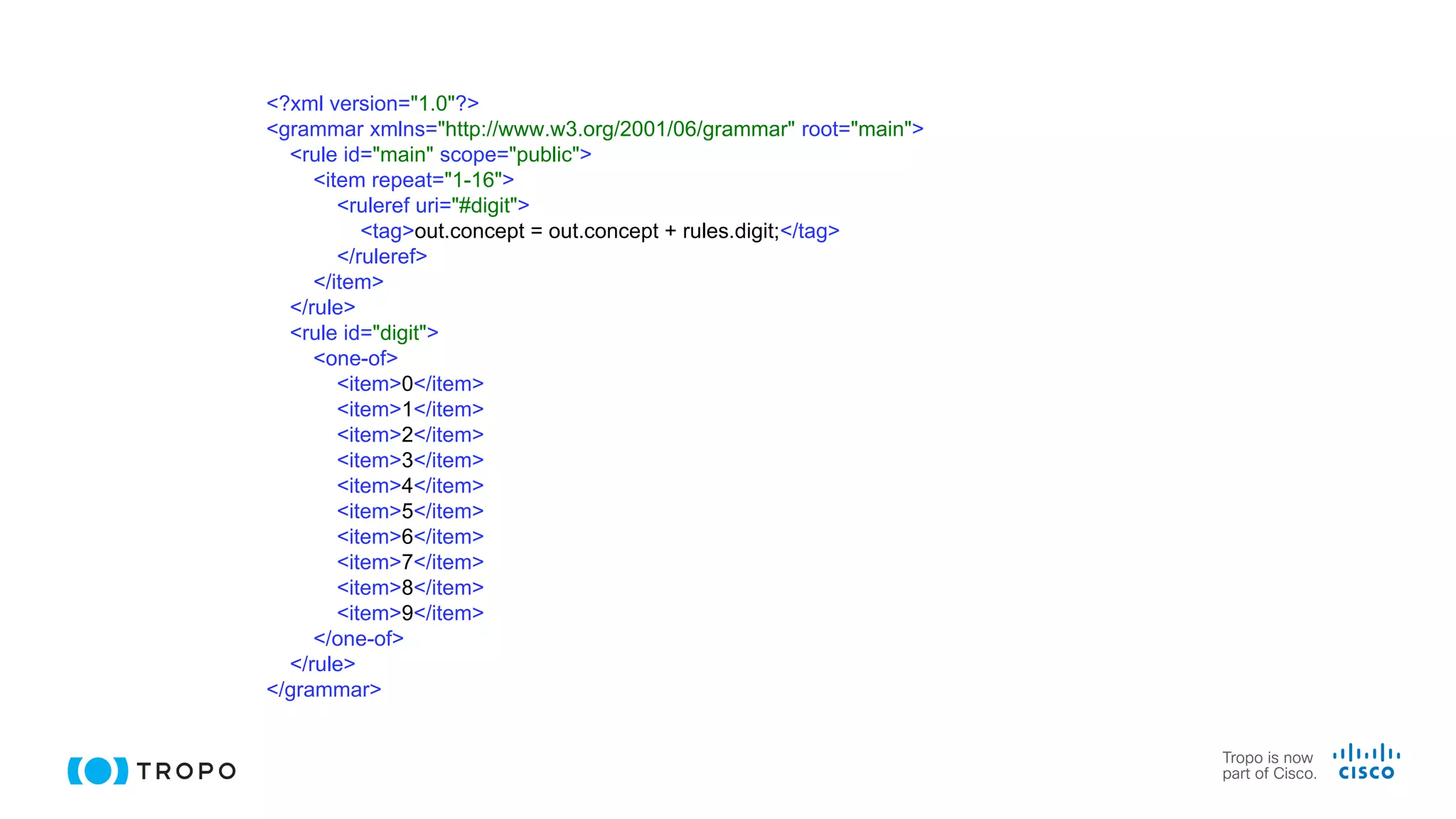1456x819 pixels.
Task: Click the item repeat="1-16" line
Action: [413, 181]
